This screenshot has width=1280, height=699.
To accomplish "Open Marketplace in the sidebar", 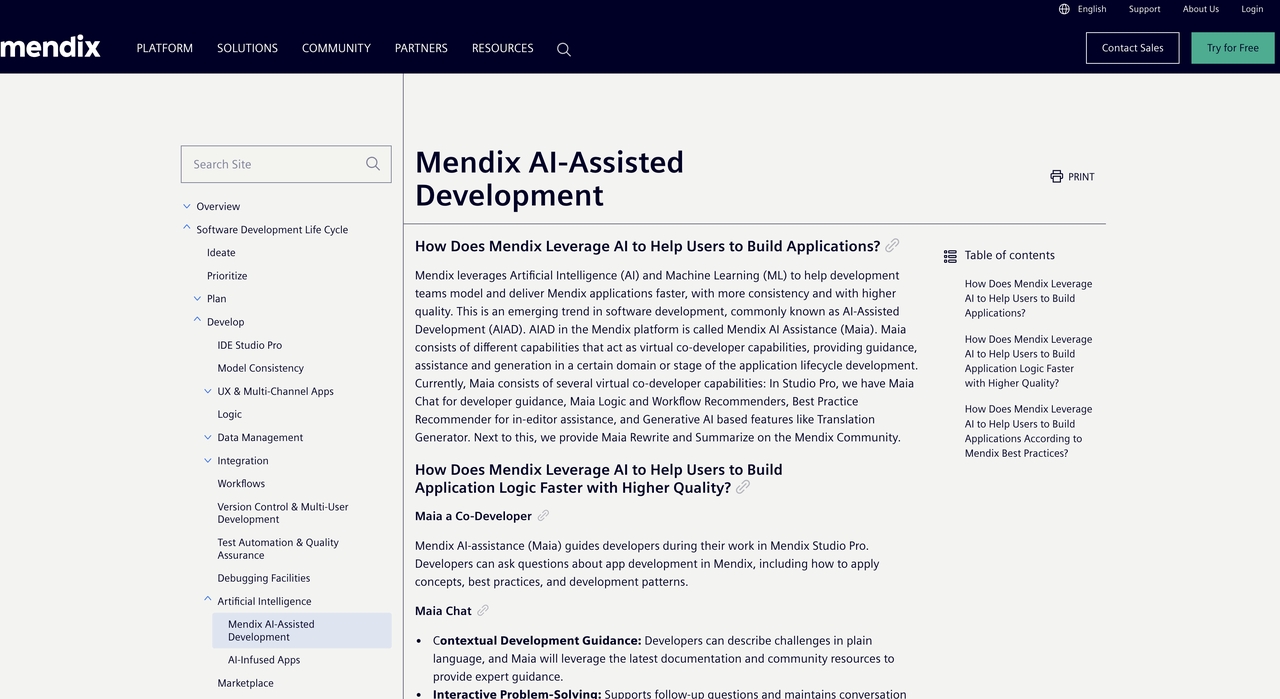I will click(x=245, y=683).
